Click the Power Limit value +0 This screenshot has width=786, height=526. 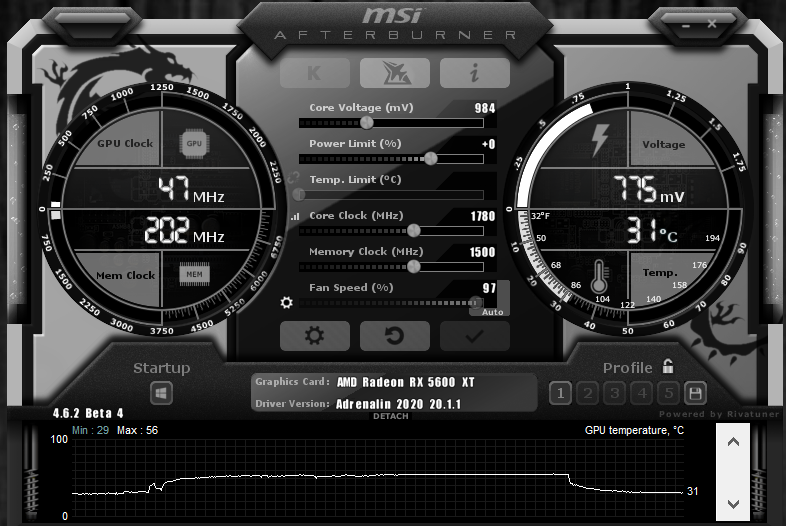(x=489, y=144)
